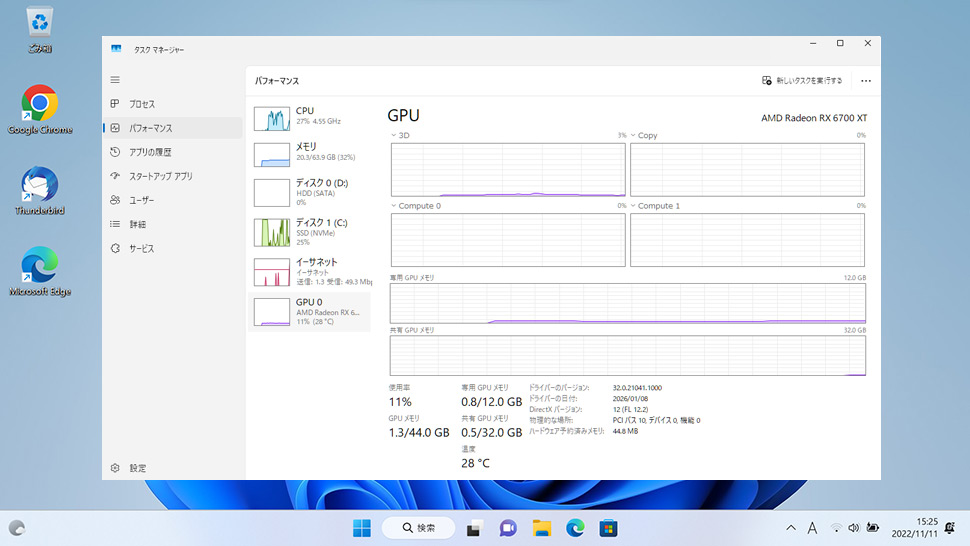Open the Google Chrome desktop shortcut
The height and width of the screenshot is (546, 970).
(x=40, y=110)
